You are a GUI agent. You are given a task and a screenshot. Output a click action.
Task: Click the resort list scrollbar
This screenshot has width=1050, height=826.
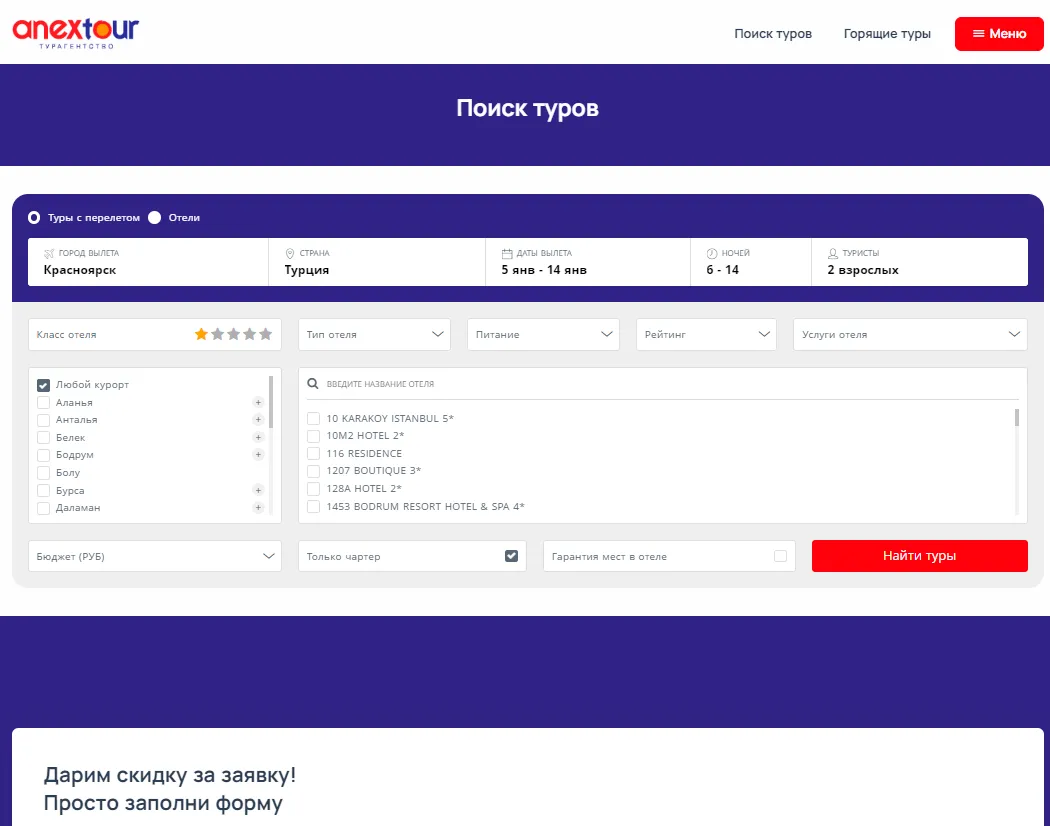click(271, 402)
